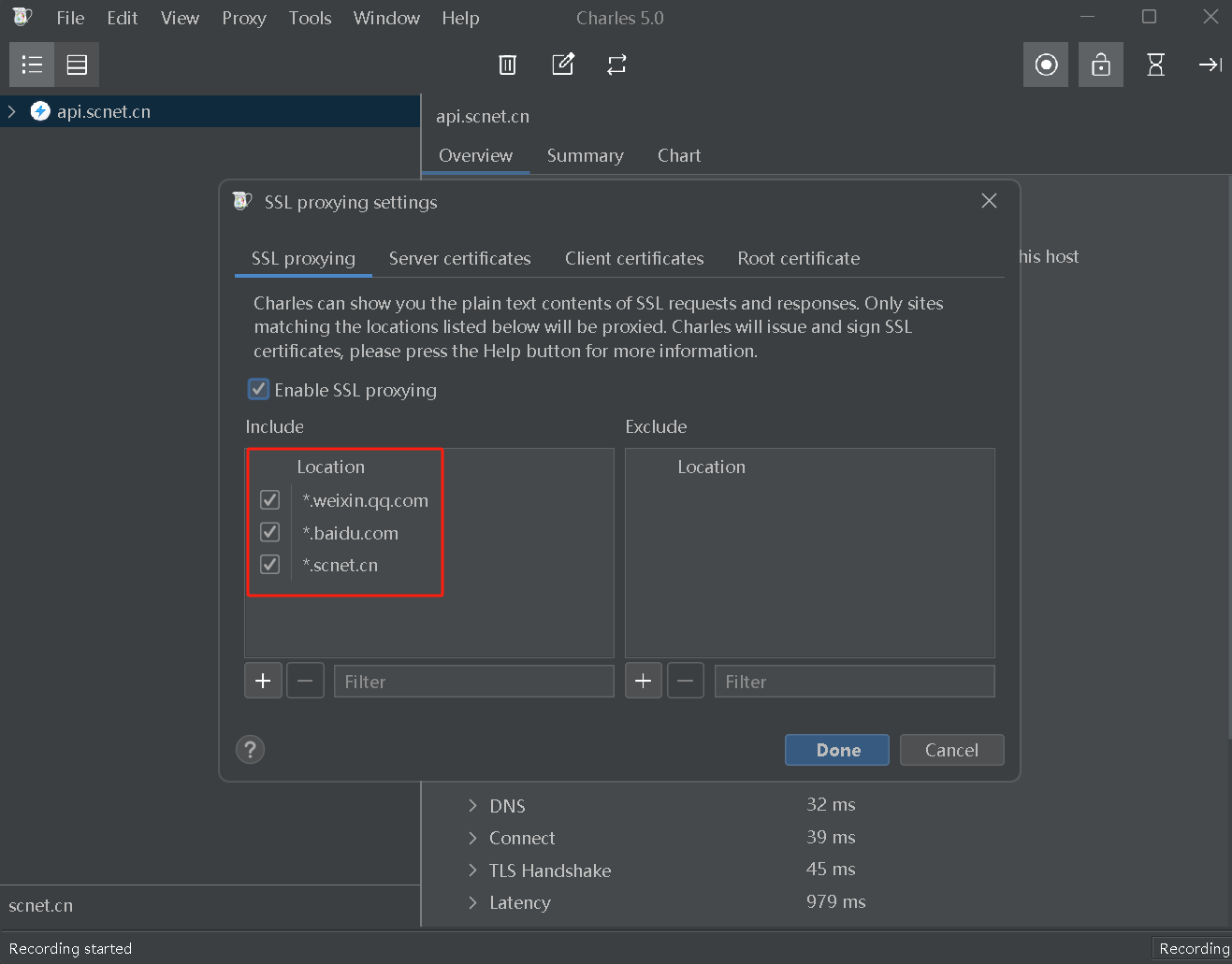Confirm settings with the Done button
The image size is (1232, 964).
click(837, 750)
